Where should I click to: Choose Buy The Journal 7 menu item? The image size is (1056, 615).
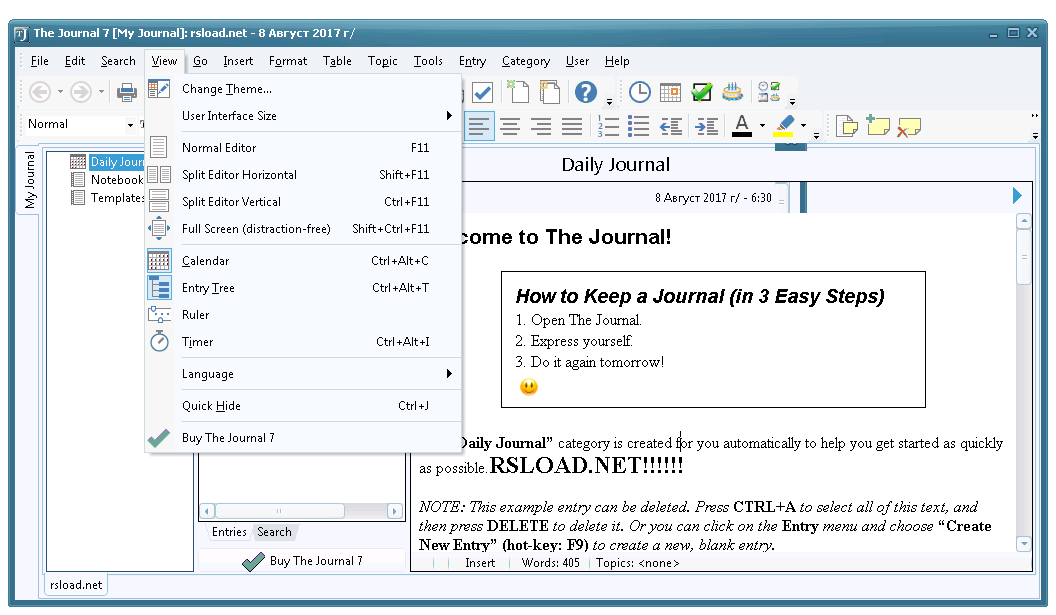303,438
